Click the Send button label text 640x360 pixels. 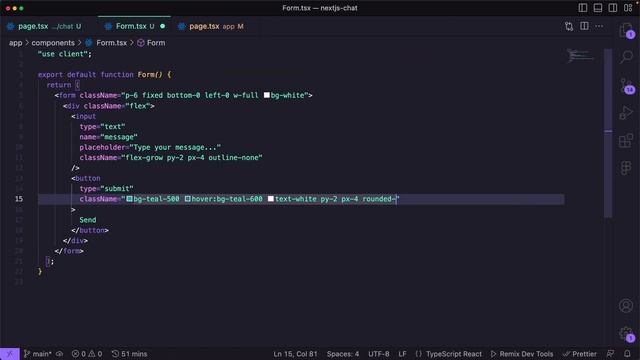(x=88, y=220)
